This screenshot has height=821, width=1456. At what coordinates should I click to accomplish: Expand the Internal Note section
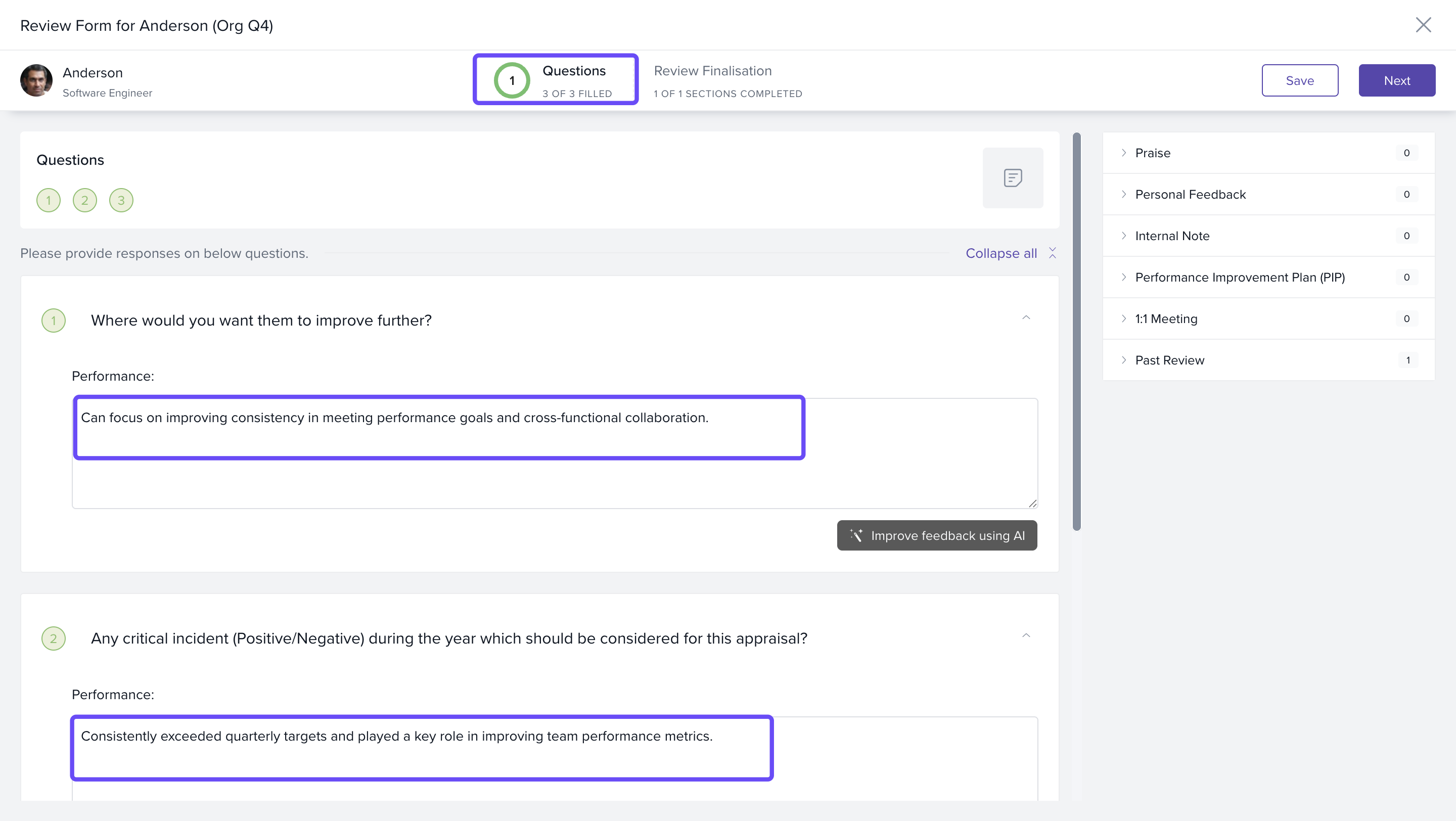1172,236
